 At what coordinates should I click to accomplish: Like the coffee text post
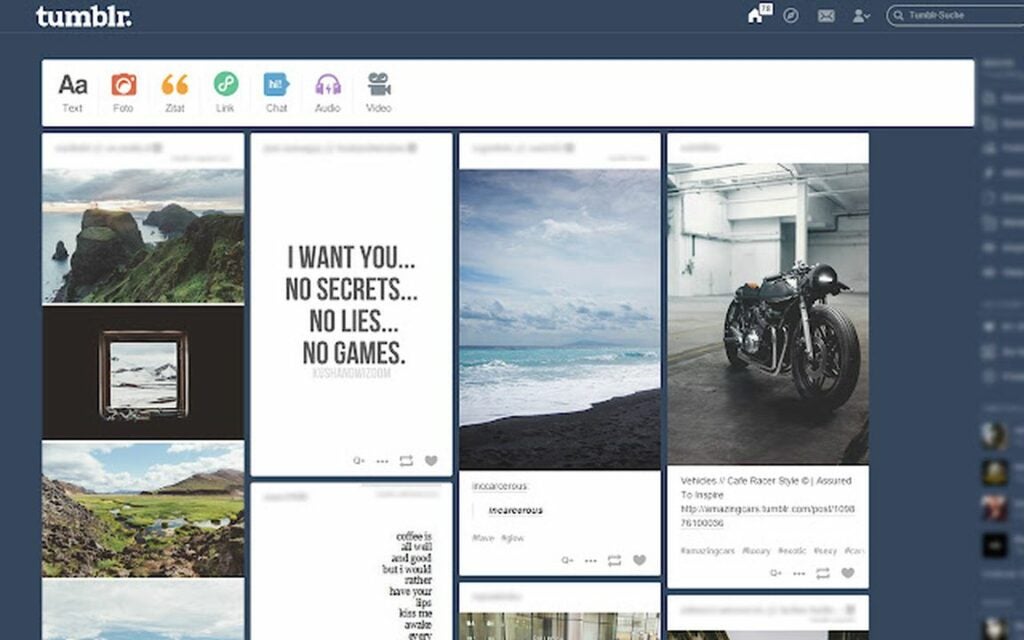tap(430, 637)
